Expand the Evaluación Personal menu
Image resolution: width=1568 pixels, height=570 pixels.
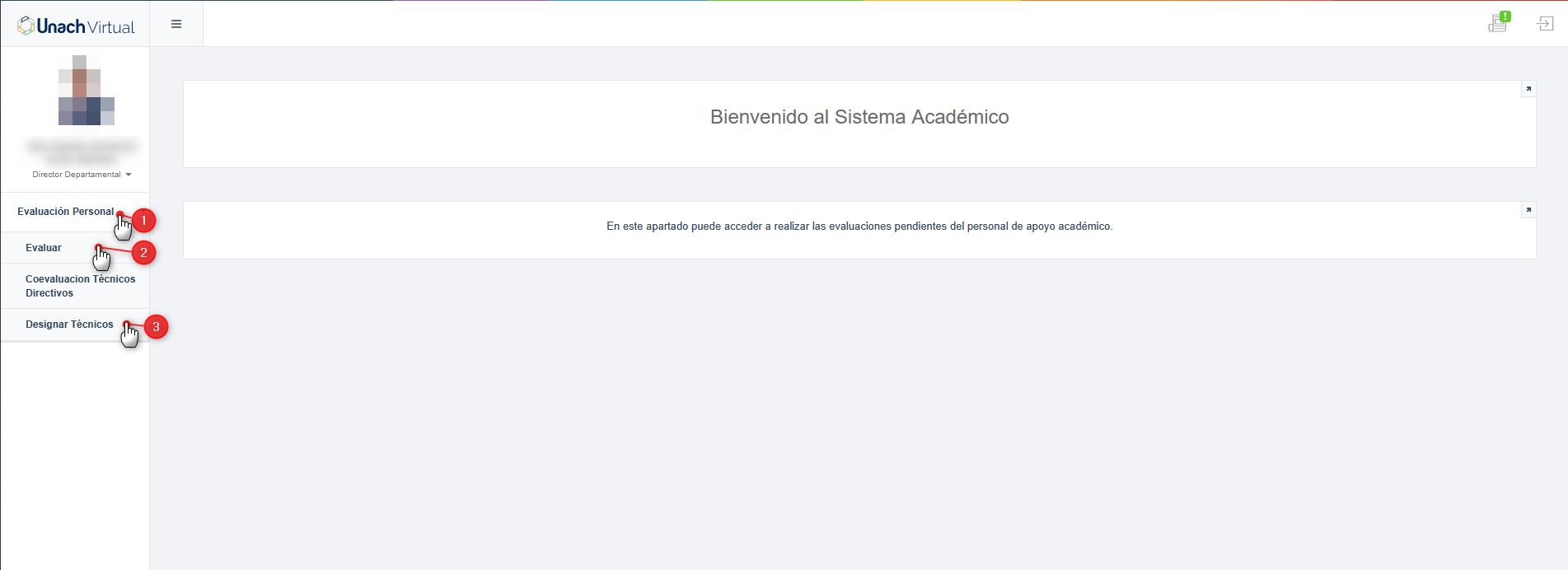point(66,212)
